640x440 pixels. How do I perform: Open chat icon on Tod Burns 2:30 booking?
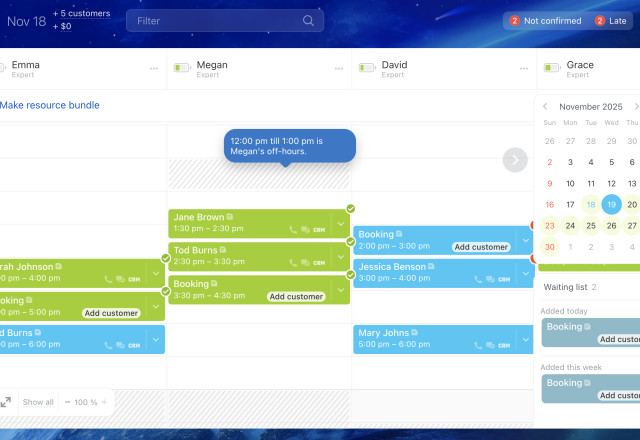304,262
